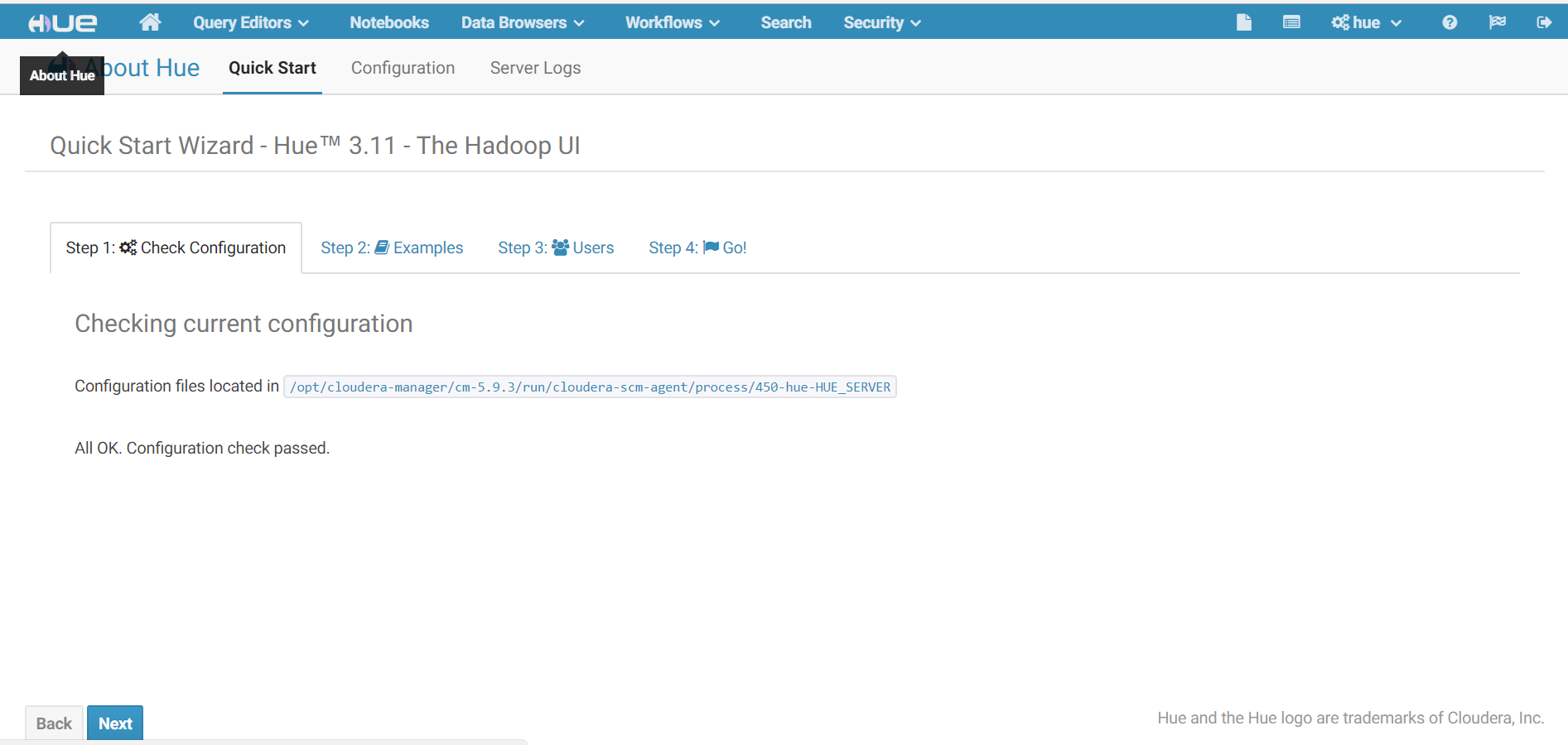
Task: Open the hue user menu dropdown
Action: [x=1366, y=22]
